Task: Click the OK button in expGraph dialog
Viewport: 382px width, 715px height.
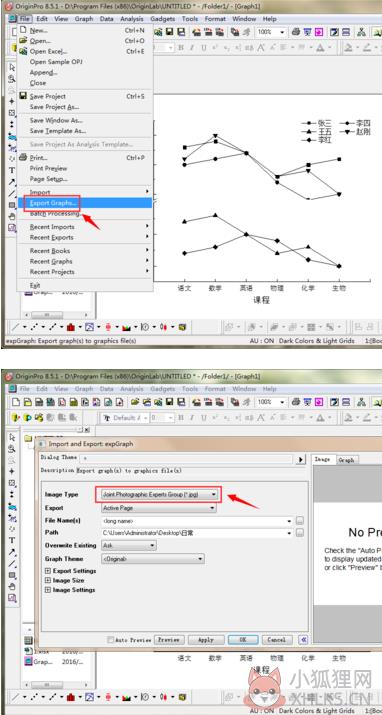Action: point(243,640)
